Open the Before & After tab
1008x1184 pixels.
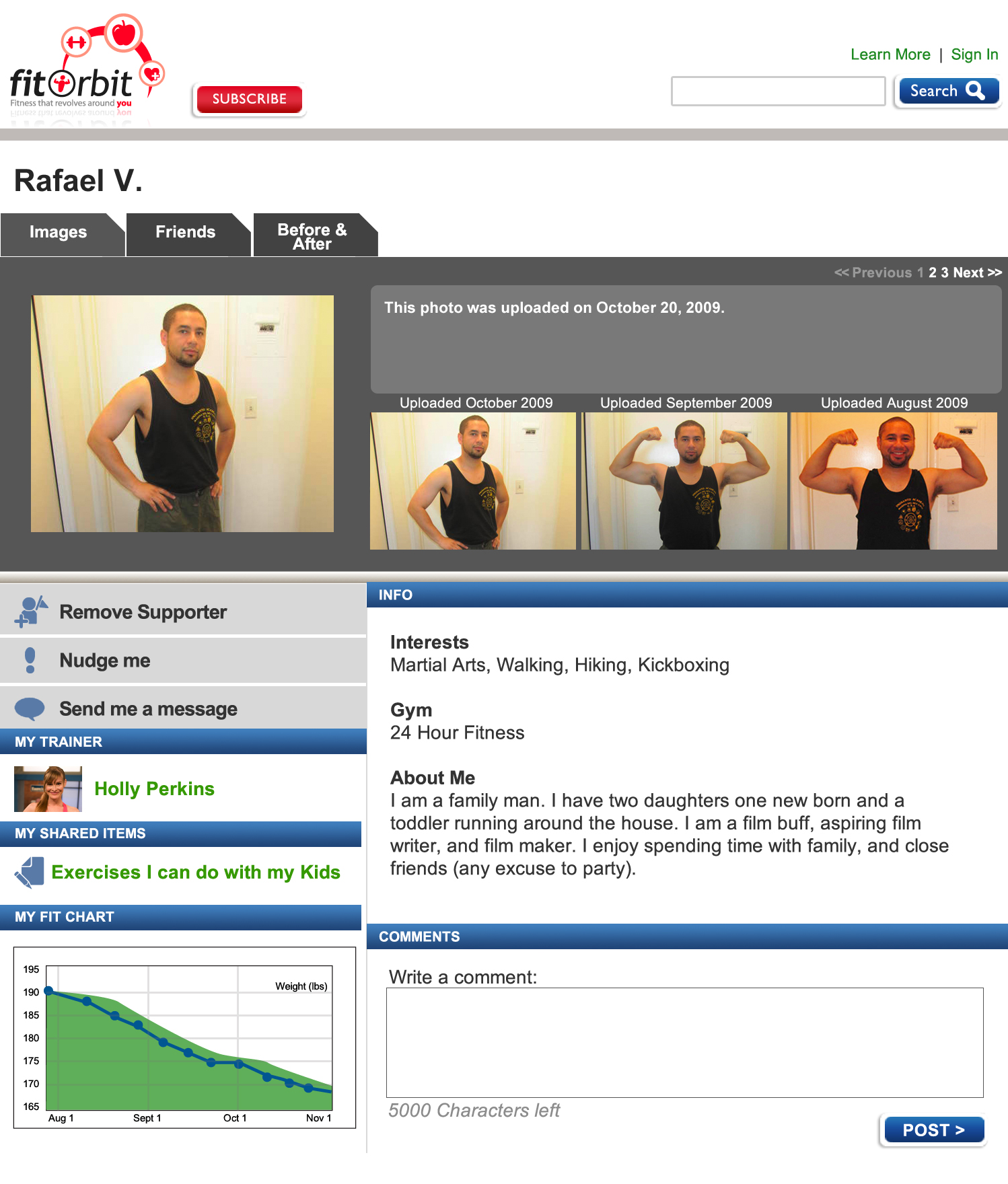pyautogui.click(x=313, y=235)
